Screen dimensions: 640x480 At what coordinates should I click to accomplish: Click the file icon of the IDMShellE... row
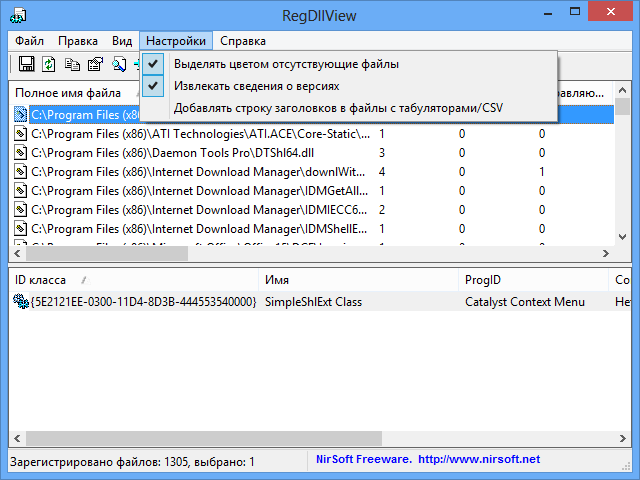coord(20,229)
